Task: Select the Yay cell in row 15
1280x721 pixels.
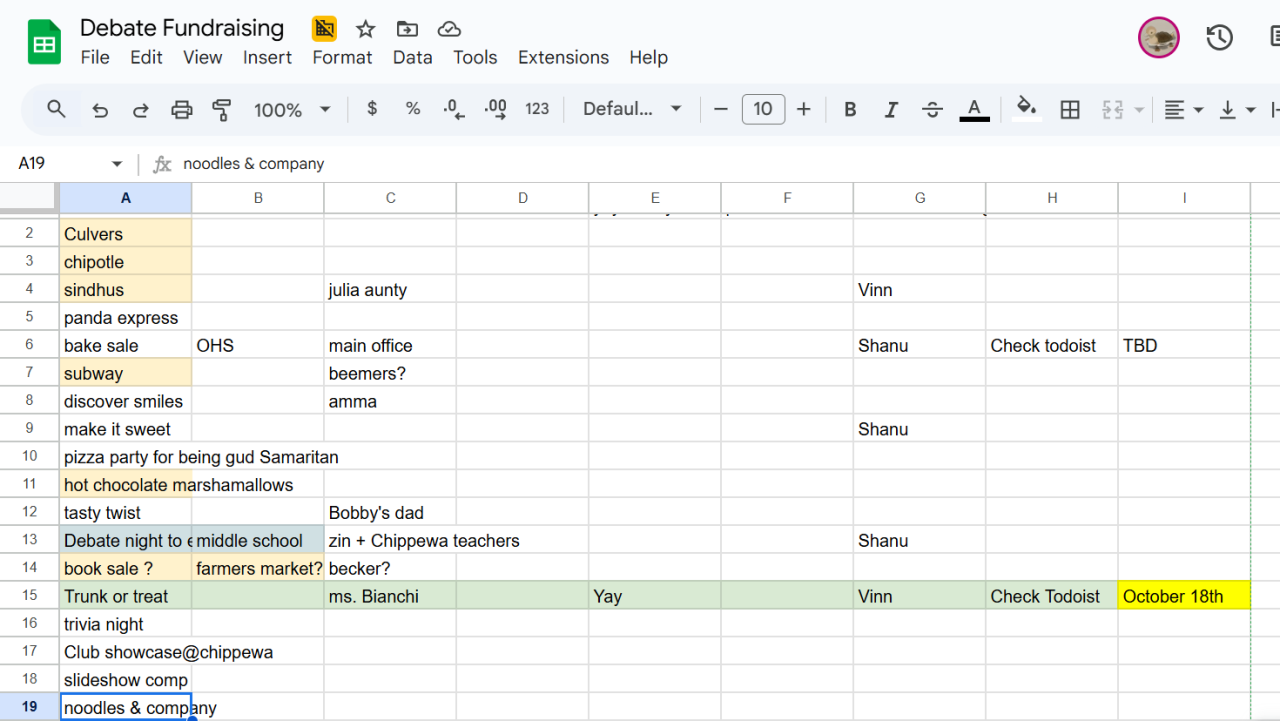Action: pos(654,596)
